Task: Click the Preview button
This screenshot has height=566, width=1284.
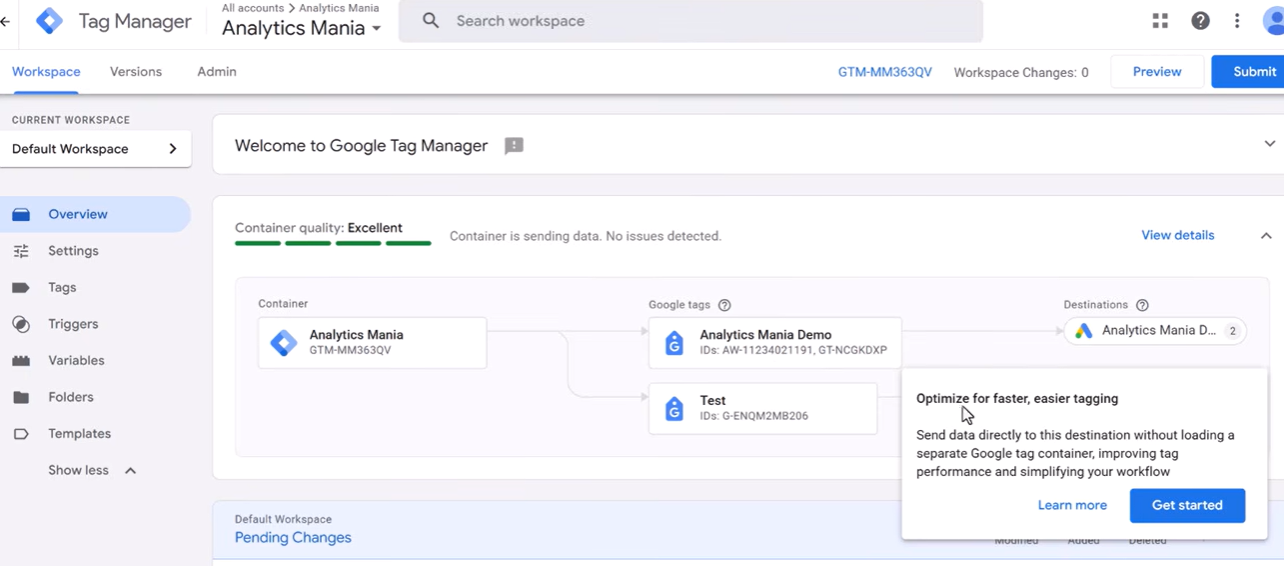Action: click(x=1157, y=72)
